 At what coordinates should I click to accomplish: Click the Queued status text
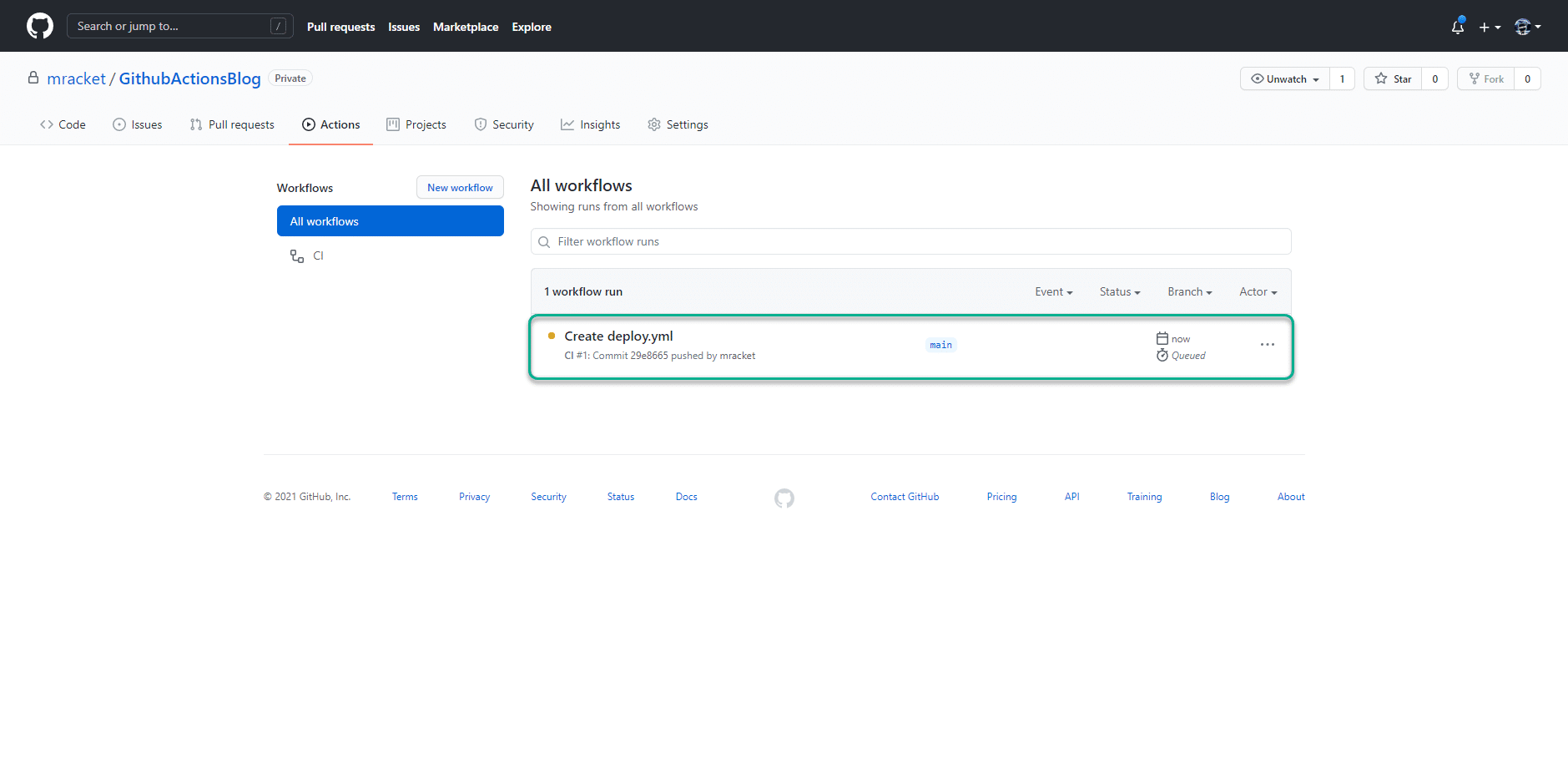coord(1188,356)
